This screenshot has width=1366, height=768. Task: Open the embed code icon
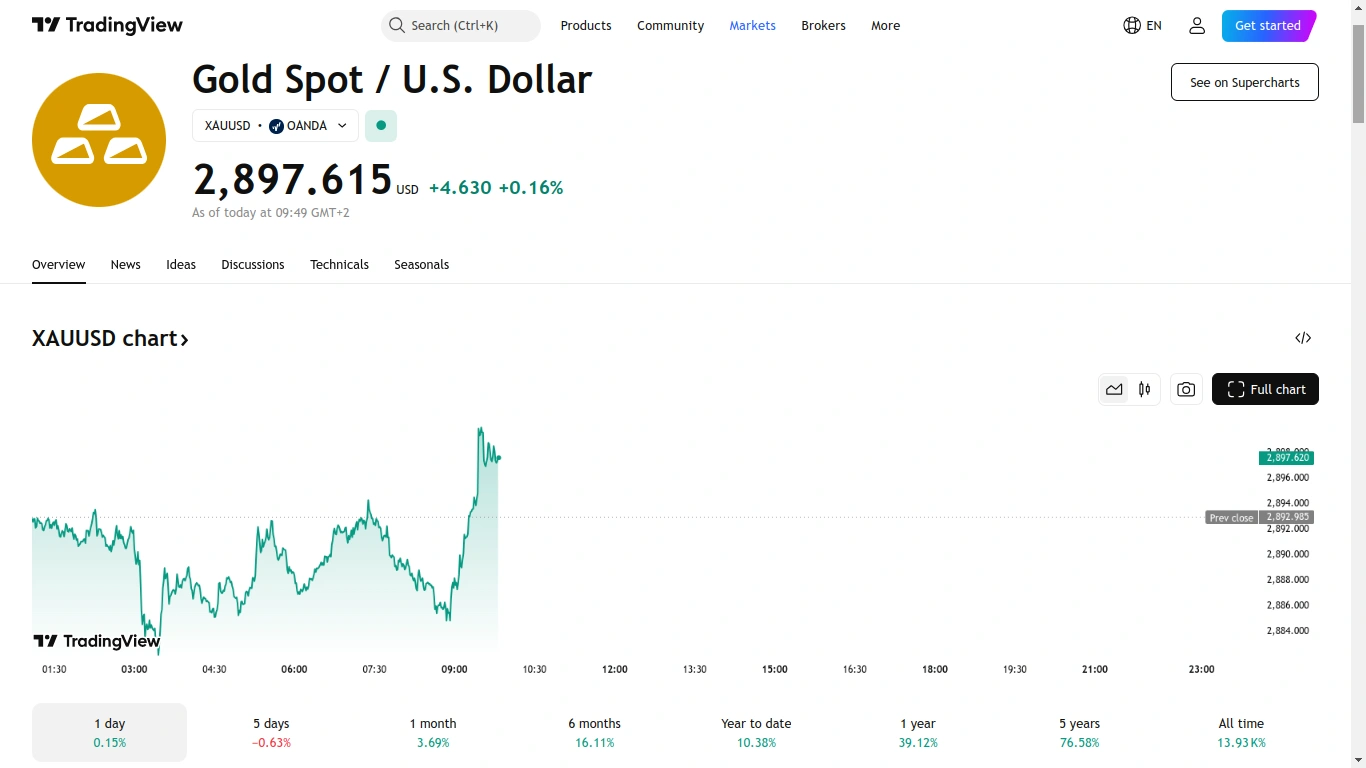pos(1303,338)
